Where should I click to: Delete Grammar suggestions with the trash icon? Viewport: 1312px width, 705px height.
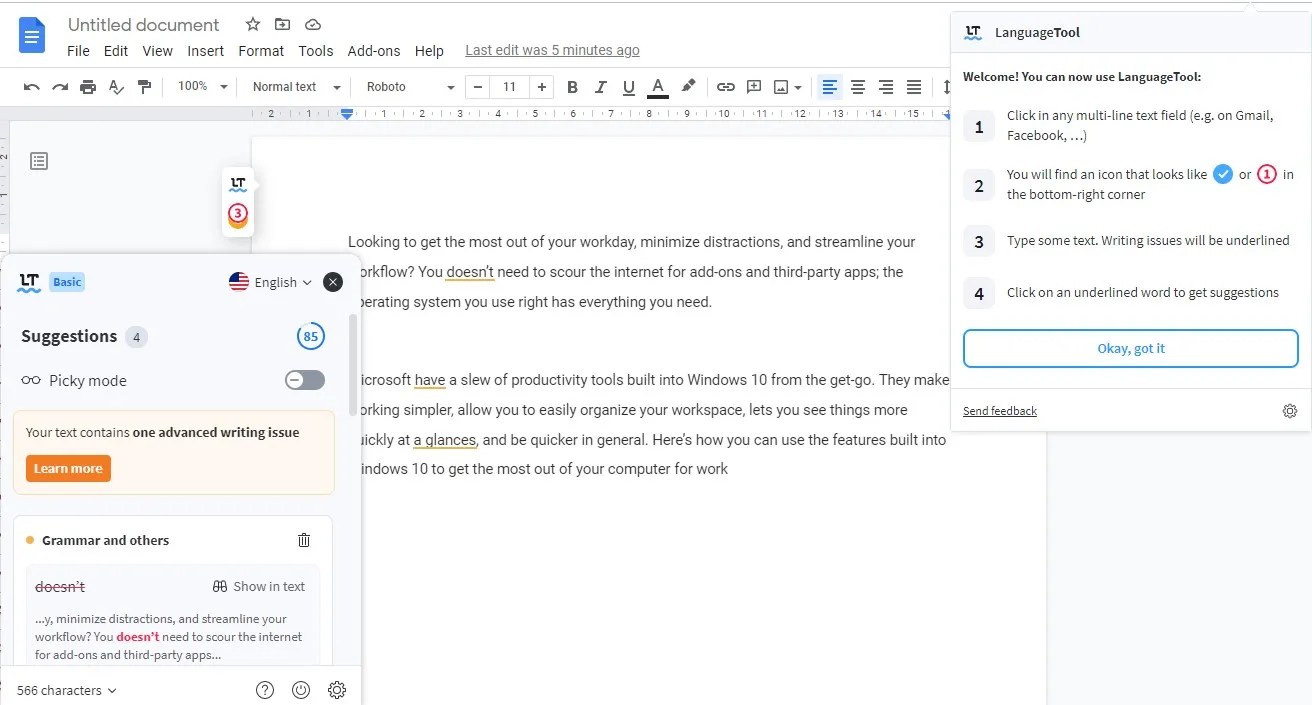304,539
